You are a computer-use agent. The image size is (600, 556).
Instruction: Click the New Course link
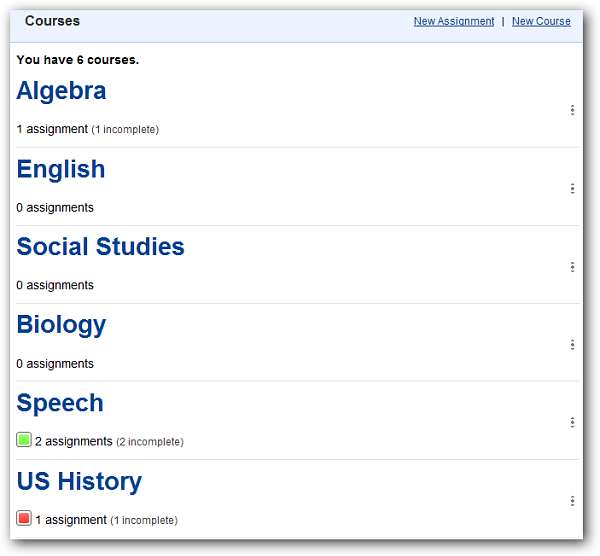(x=541, y=21)
